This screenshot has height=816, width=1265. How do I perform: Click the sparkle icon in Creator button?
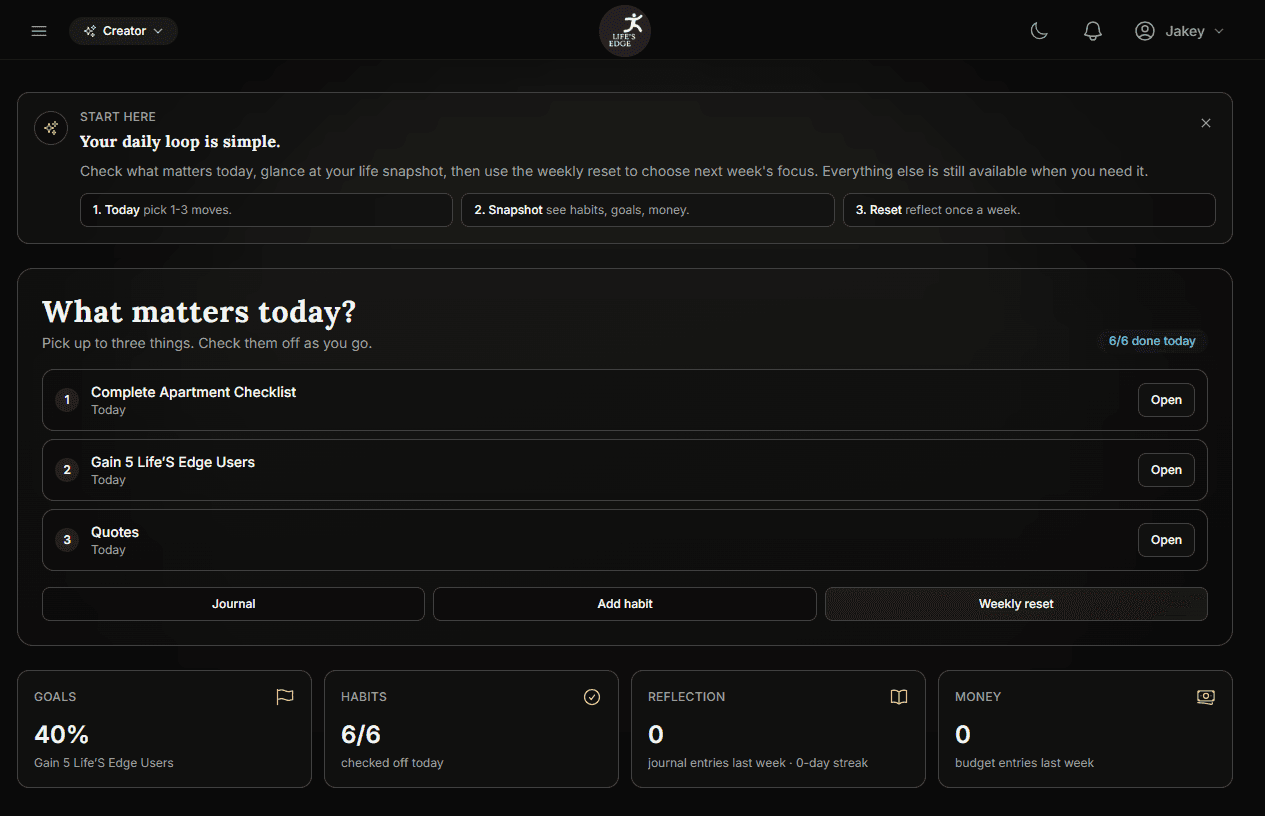click(90, 31)
